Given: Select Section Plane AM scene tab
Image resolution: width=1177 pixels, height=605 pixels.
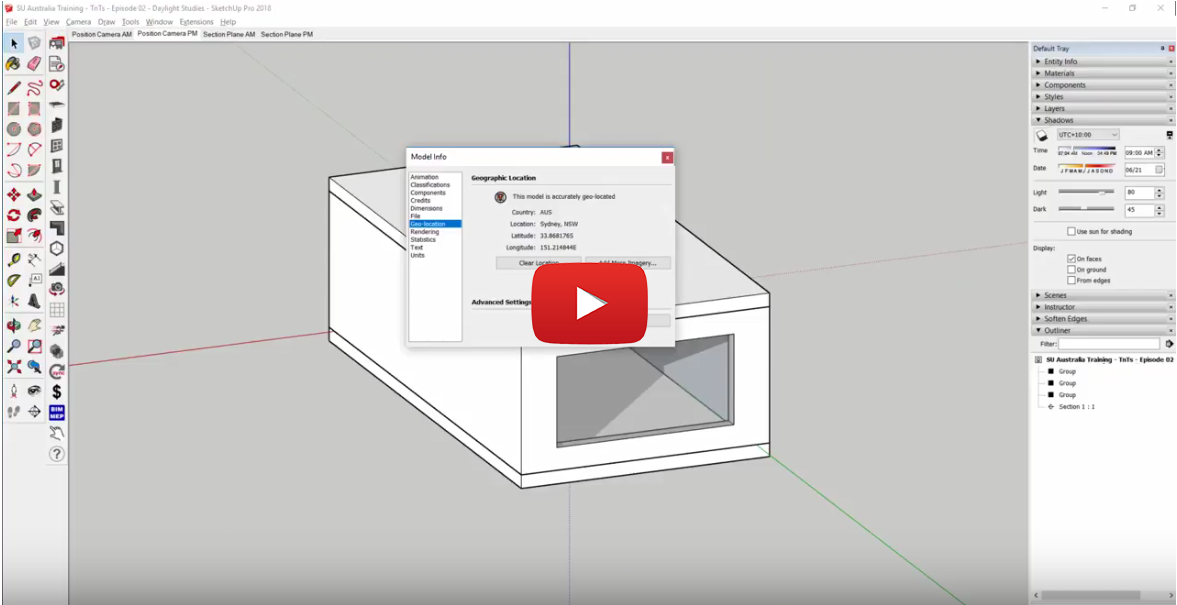Looking at the screenshot, I should (229, 35).
